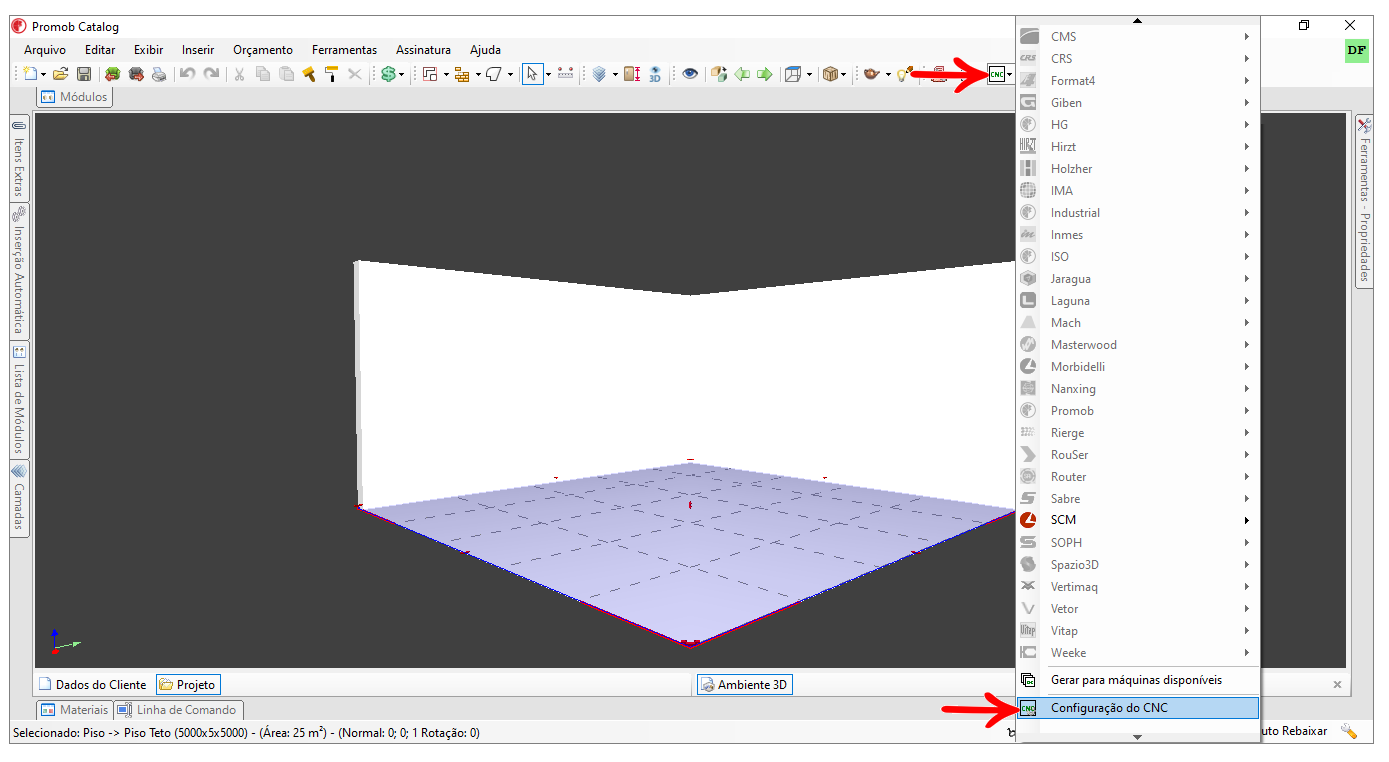1389x762 pixels.
Task: Open the Arquivo menu
Action: 45,50
